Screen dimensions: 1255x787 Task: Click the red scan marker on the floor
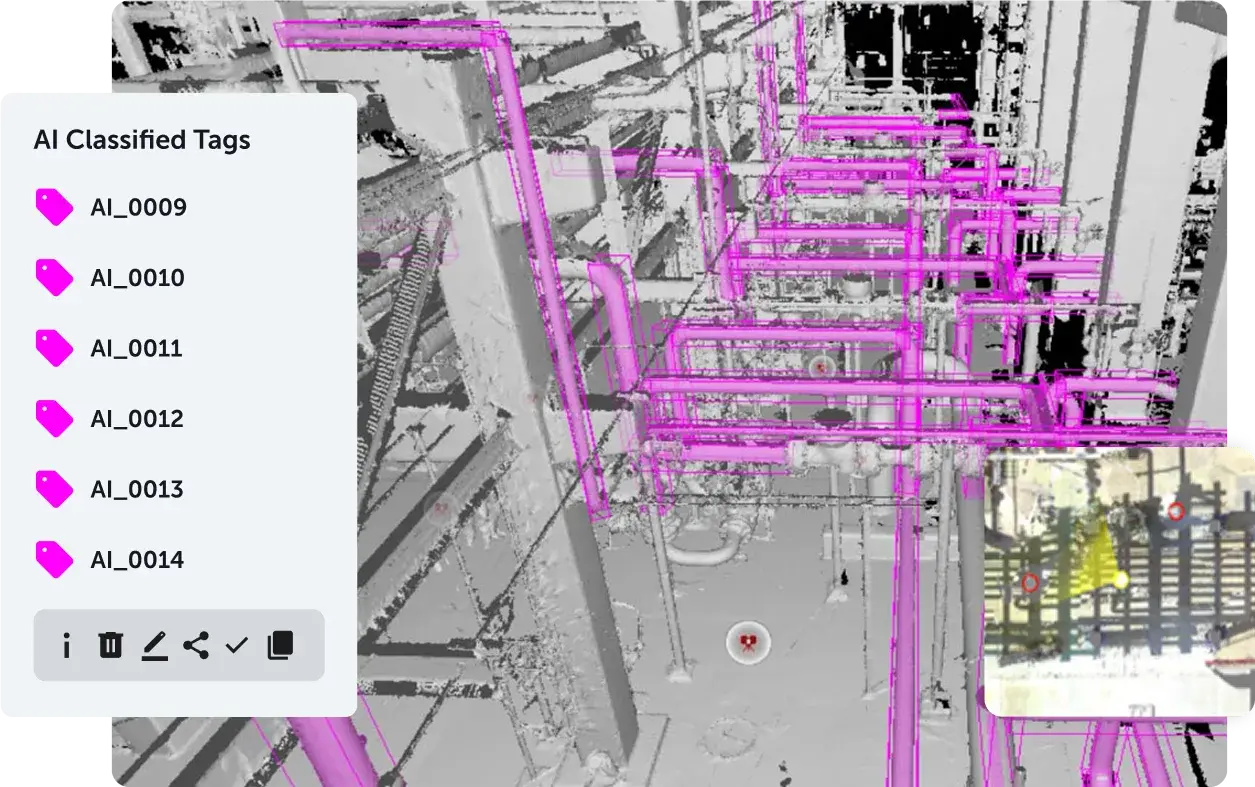[747, 641]
